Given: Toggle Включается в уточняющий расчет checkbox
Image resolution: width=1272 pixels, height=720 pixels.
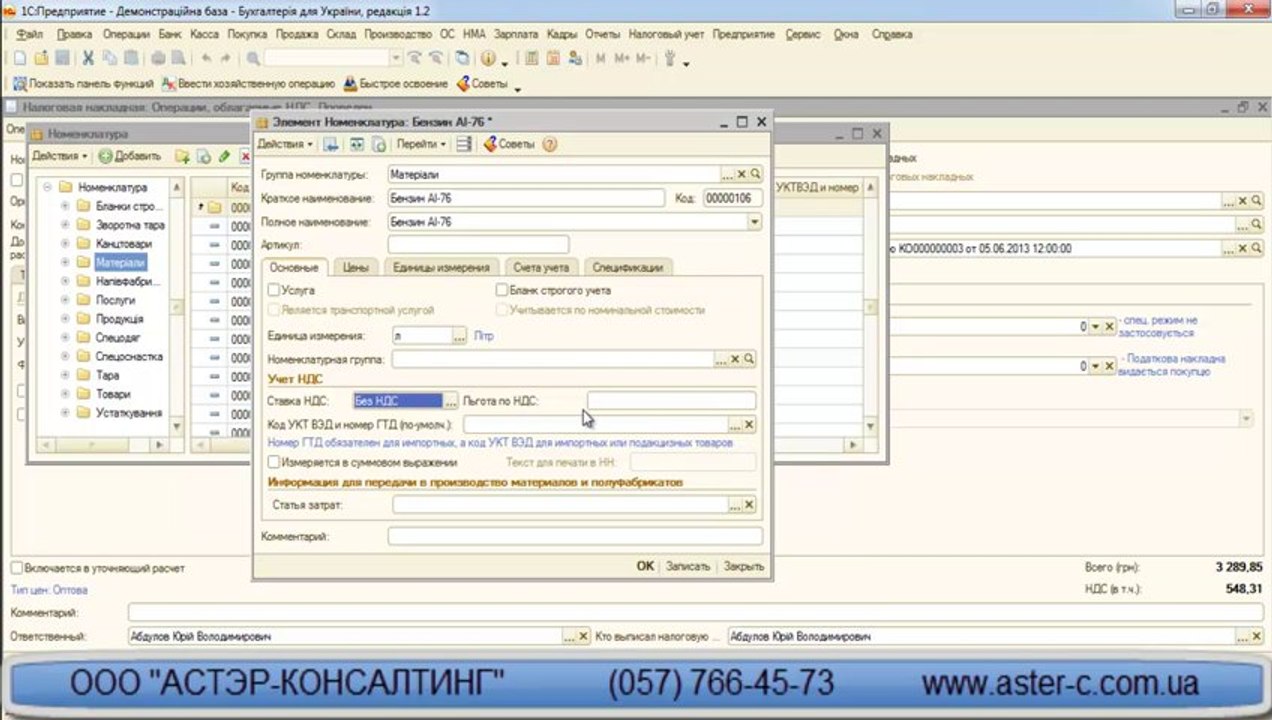Looking at the screenshot, I should [x=17, y=568].
